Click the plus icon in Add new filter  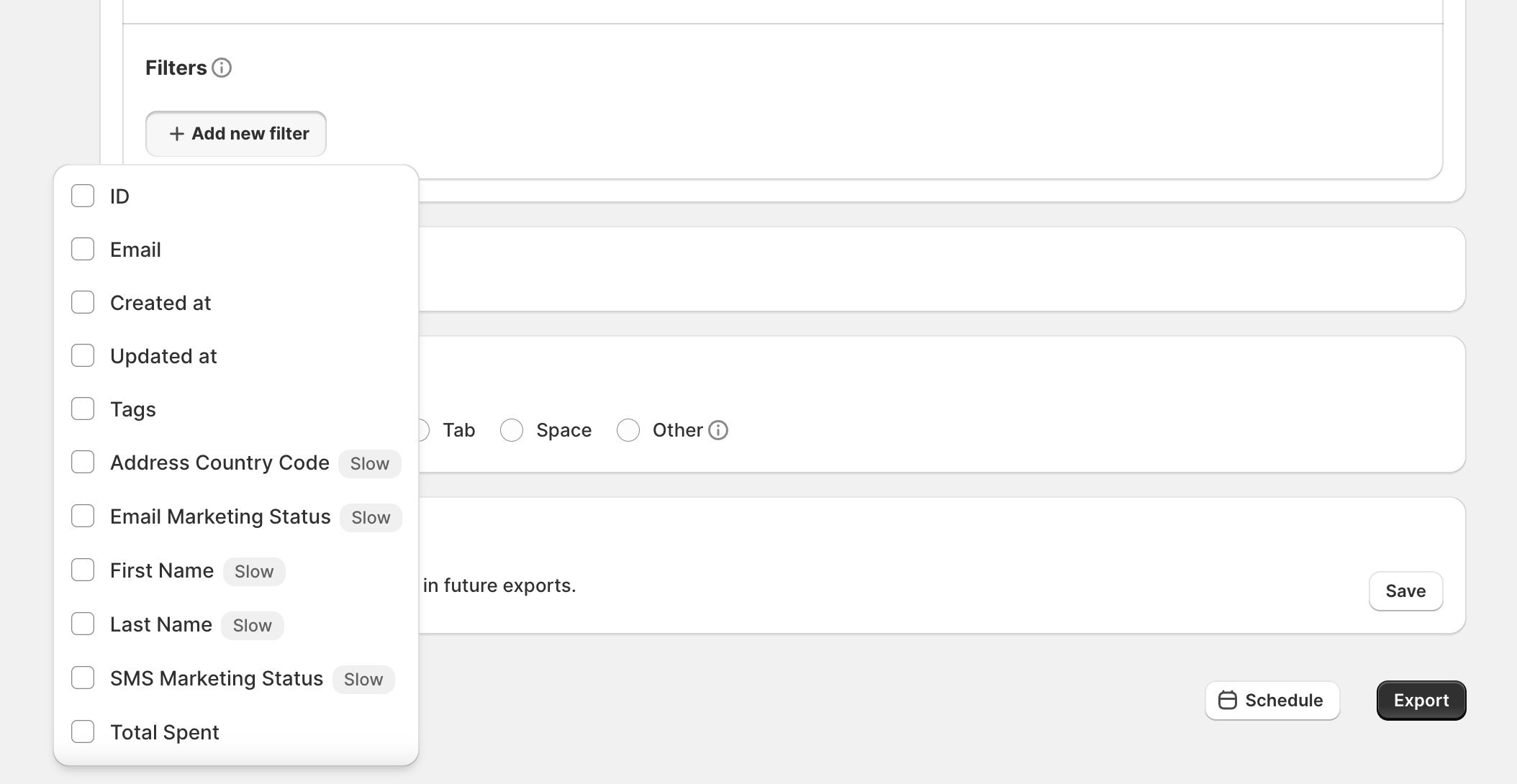point(177,134)
